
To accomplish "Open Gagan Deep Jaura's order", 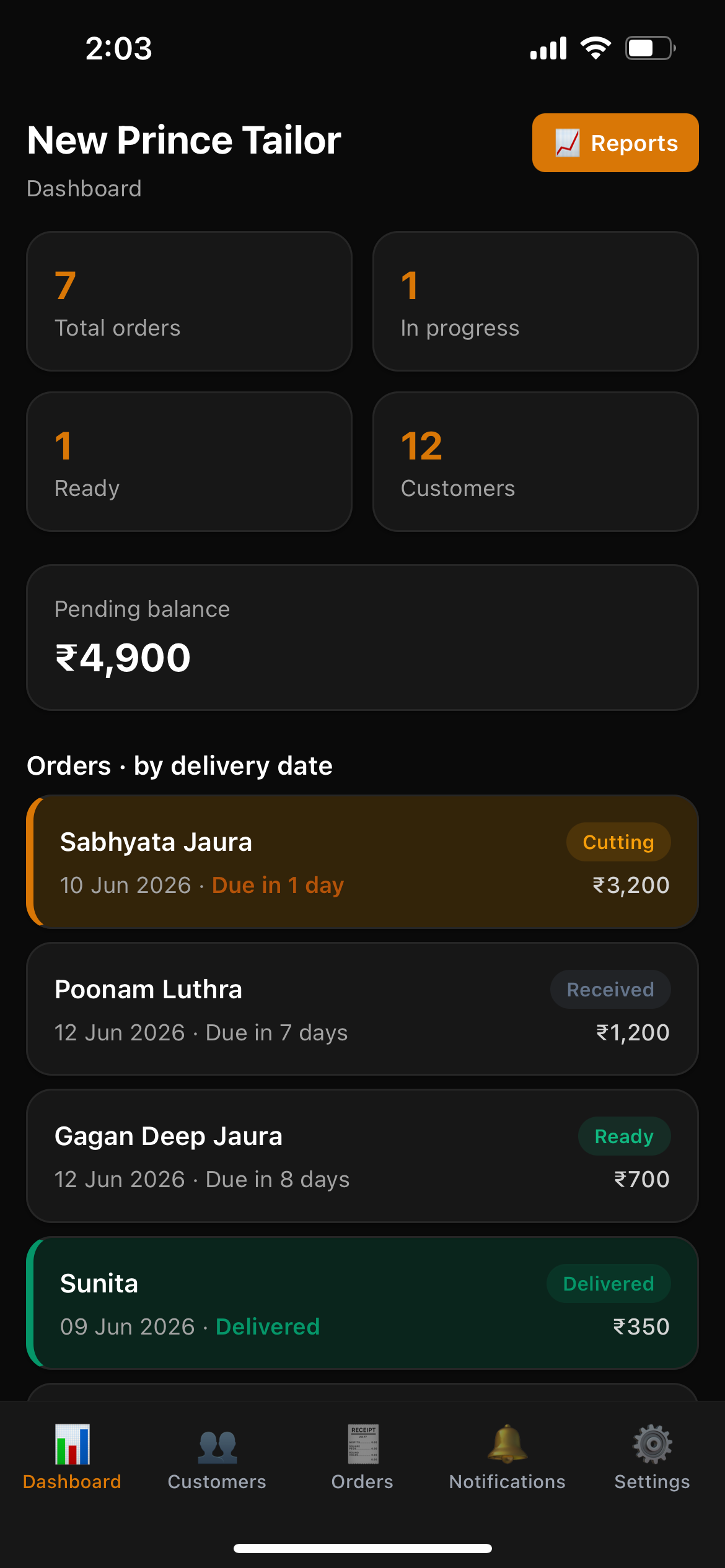I will 362,1156.
